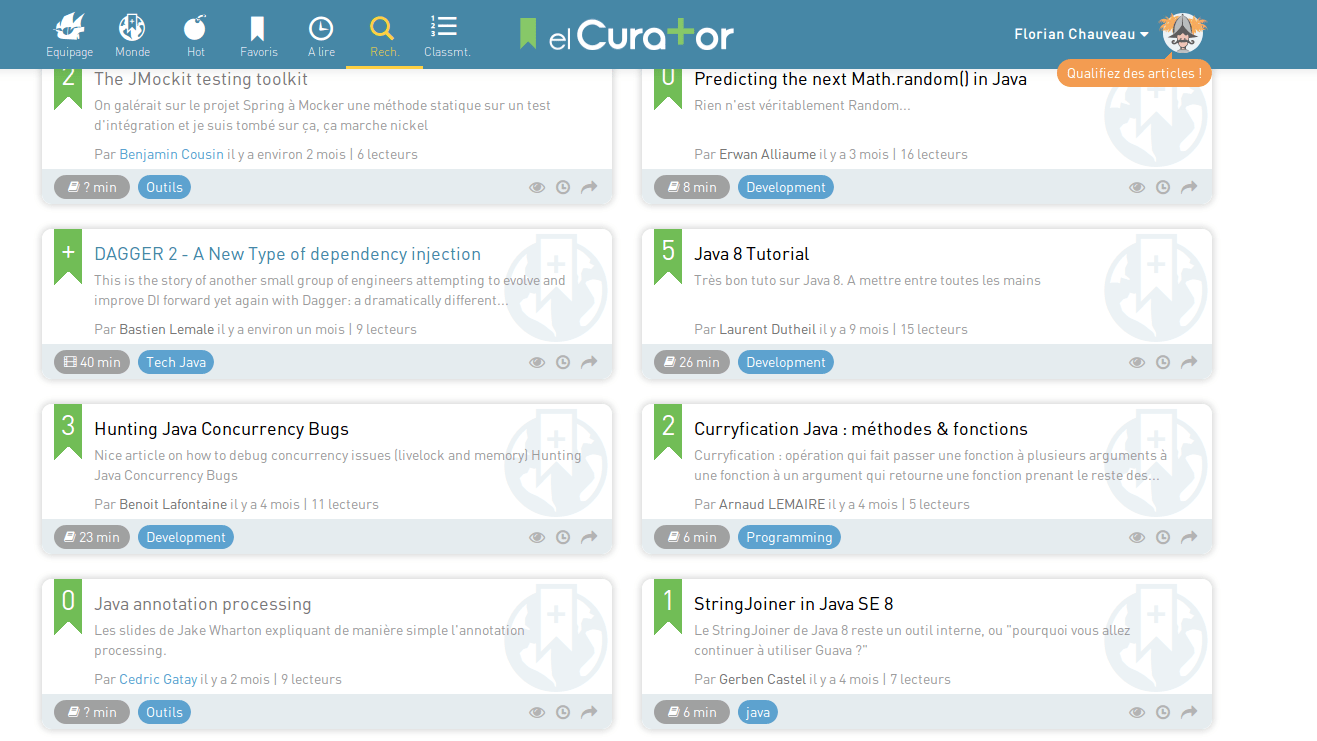The image size is (1317, 741).
Task: Open the A lire reading list
Action: [x=321, y=35]
